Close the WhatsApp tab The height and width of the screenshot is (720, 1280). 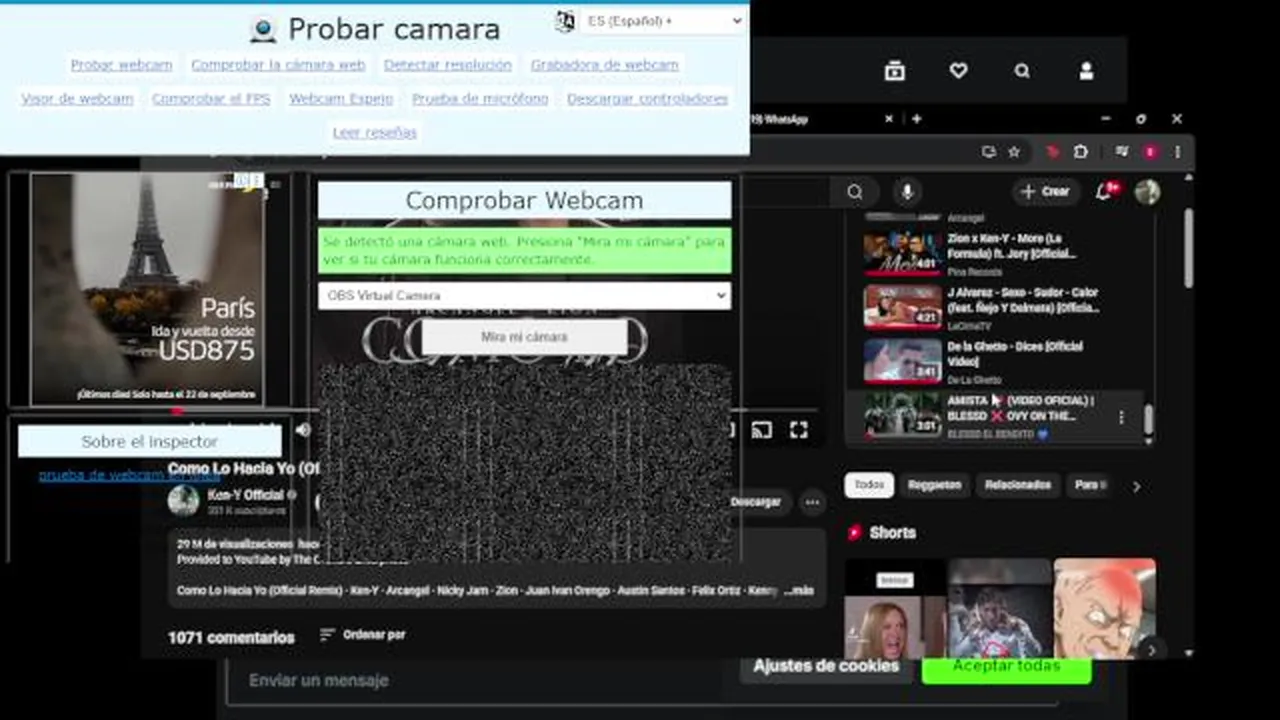pyautogui.click(x=889, y=118)
